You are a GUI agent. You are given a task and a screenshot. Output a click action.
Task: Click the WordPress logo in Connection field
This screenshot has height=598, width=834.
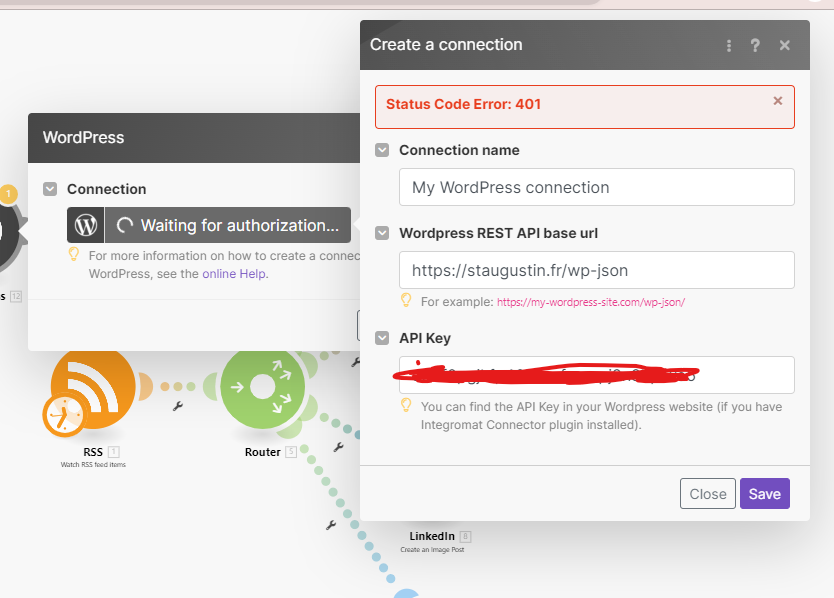click(x=86, y=225)
